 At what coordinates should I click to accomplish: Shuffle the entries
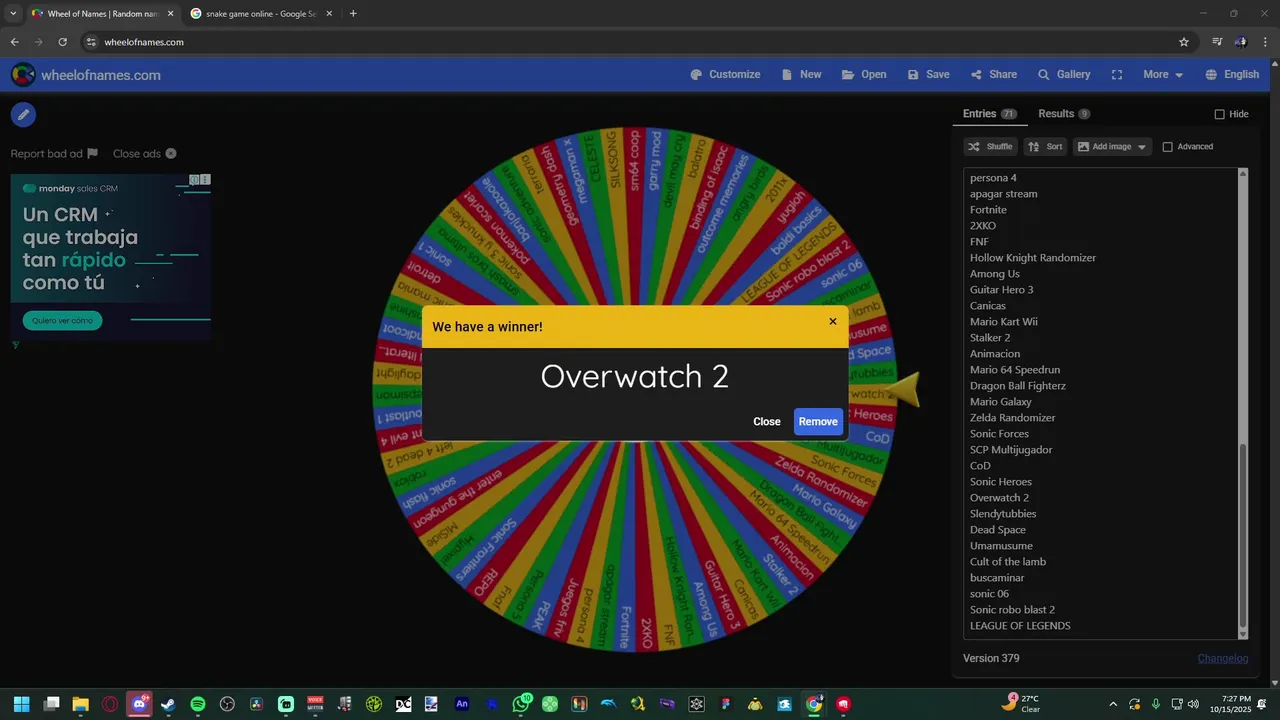[990, 147]
